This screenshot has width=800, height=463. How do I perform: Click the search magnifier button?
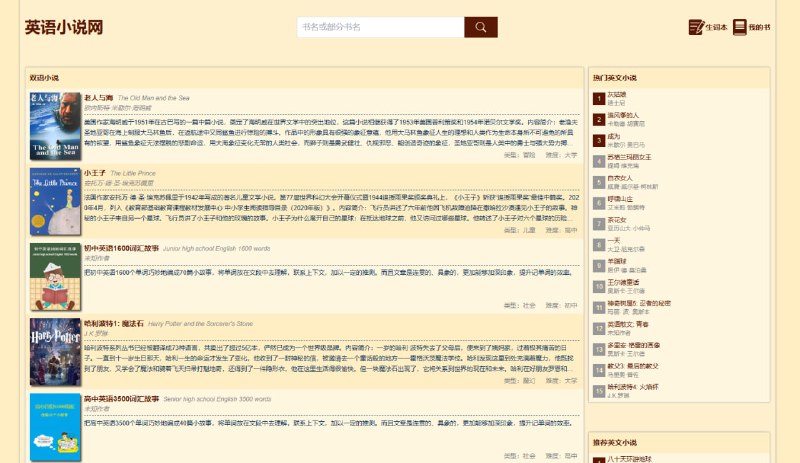pyautogui.click(x=480, y=27)
